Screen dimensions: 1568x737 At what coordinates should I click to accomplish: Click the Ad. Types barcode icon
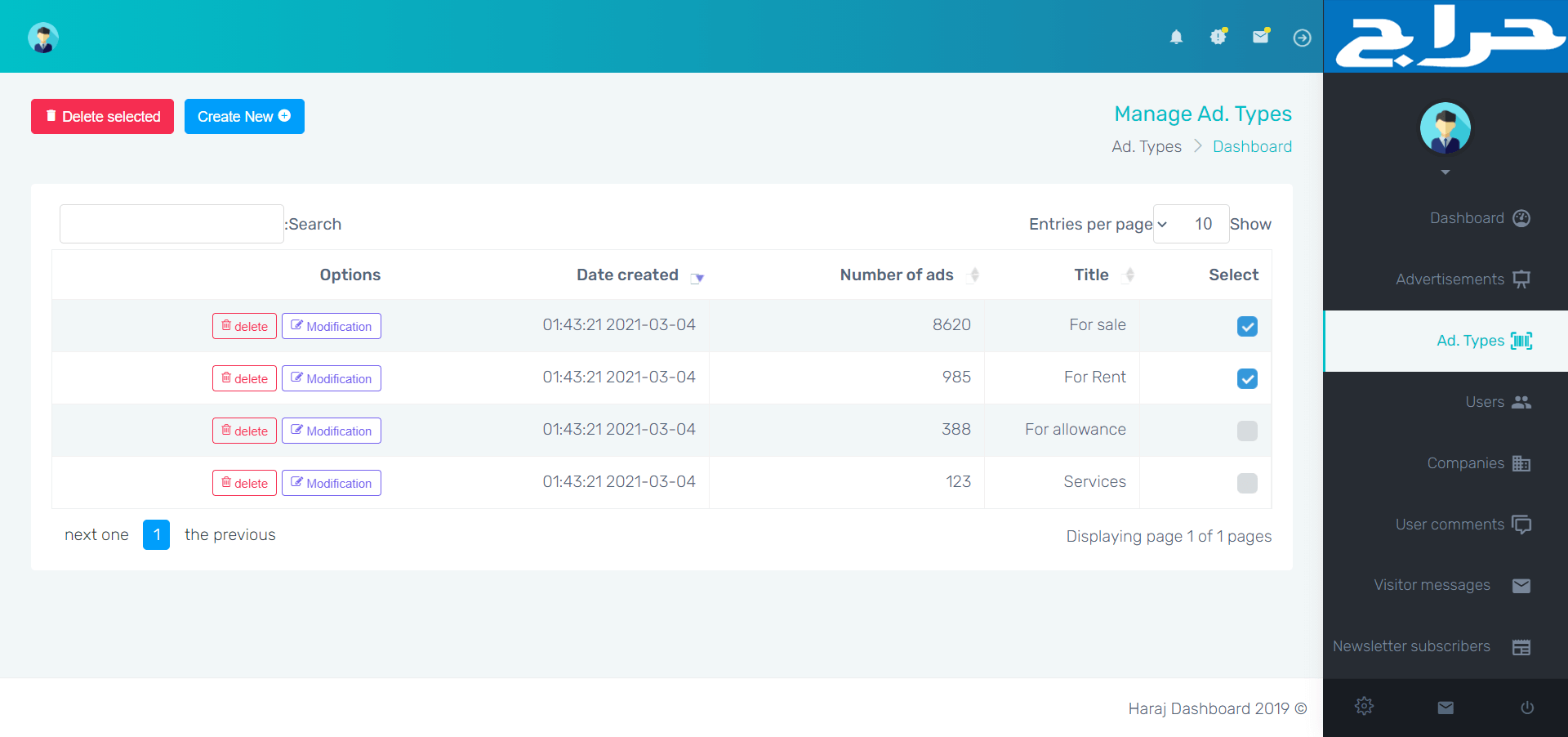(1521, 341)
